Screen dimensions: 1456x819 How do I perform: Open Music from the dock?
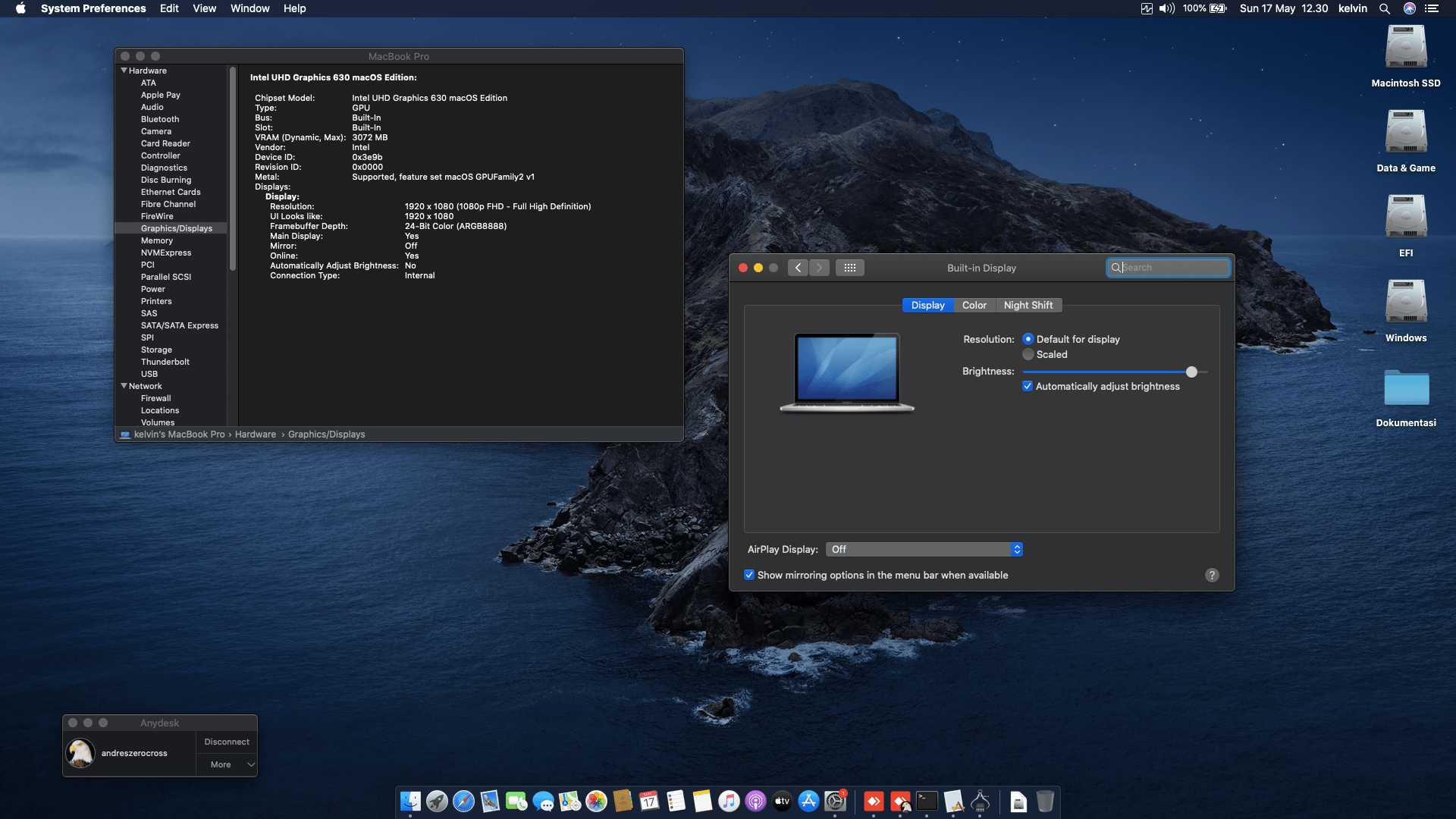729,802
